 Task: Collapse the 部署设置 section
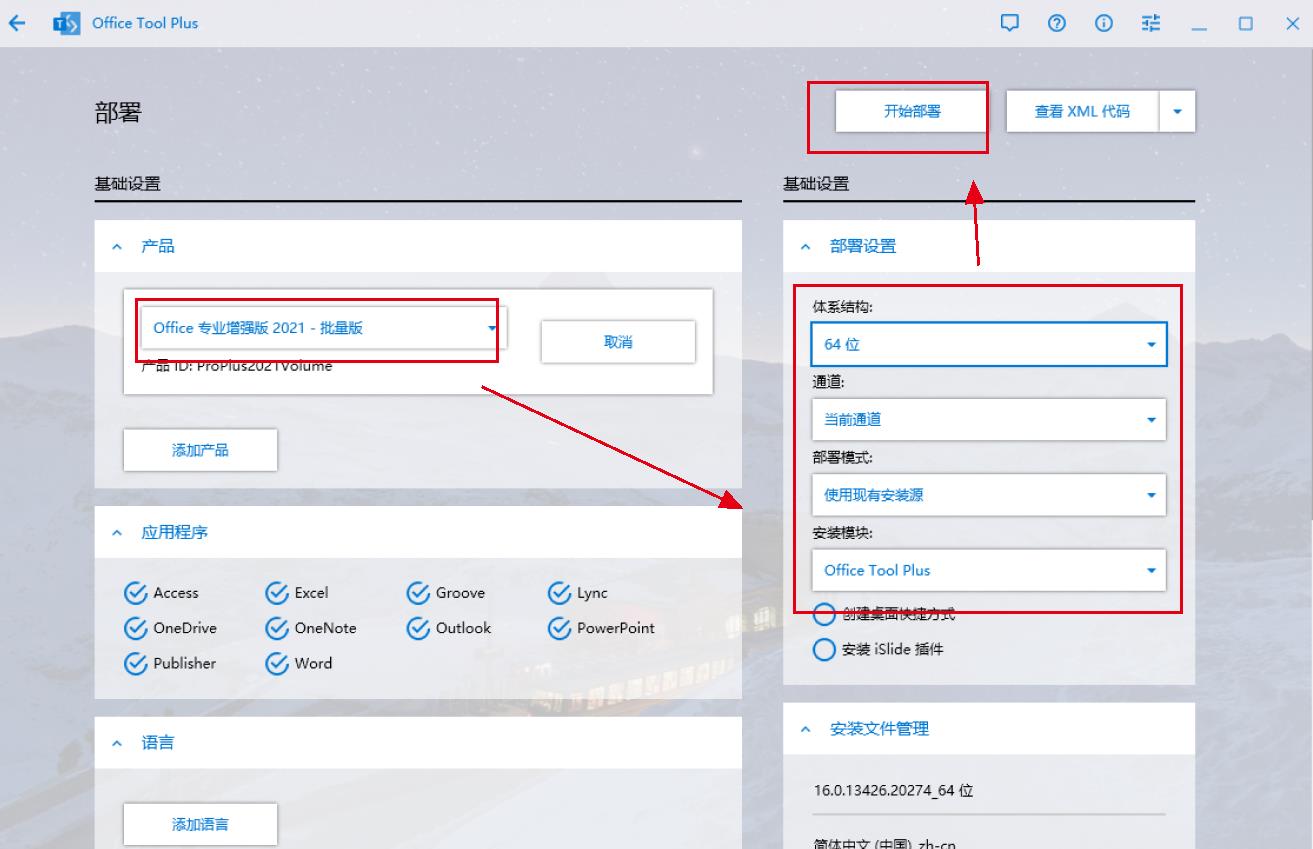(x=806, y=246)
